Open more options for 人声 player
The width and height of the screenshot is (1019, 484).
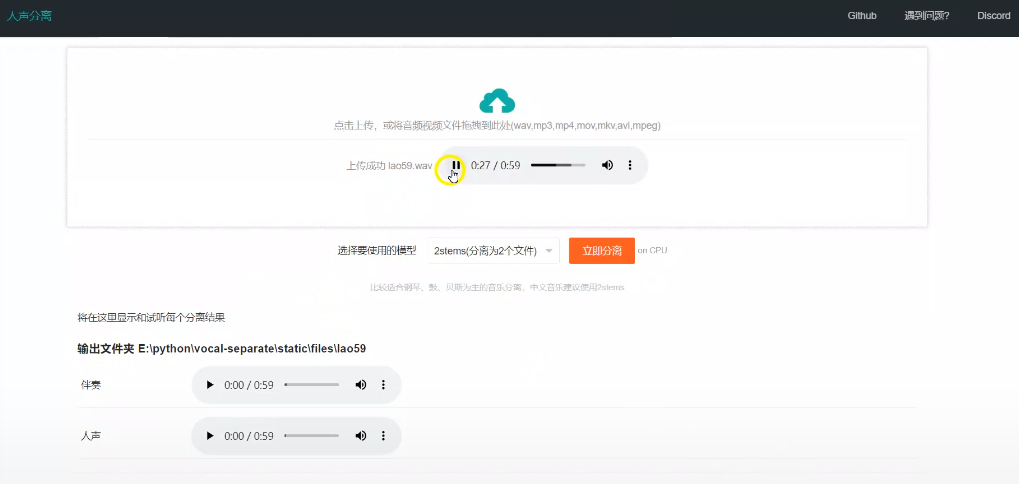[x=383, y=436]
